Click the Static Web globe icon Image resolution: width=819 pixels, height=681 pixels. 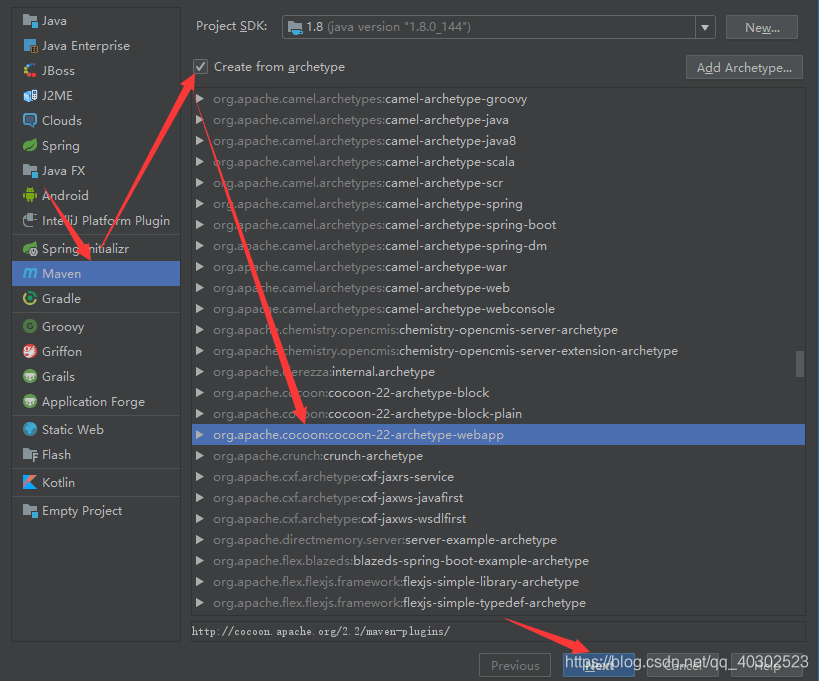click(x=30, y=429)
